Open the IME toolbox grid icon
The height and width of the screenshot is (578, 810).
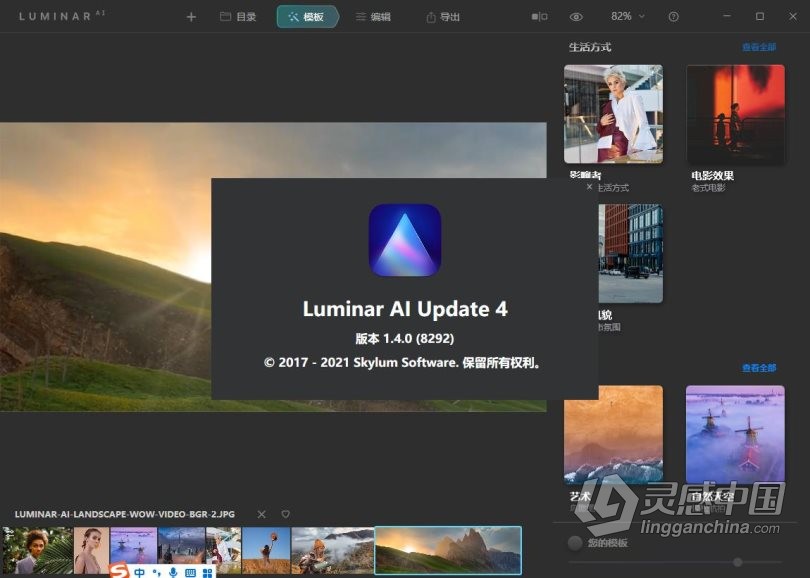208,572
